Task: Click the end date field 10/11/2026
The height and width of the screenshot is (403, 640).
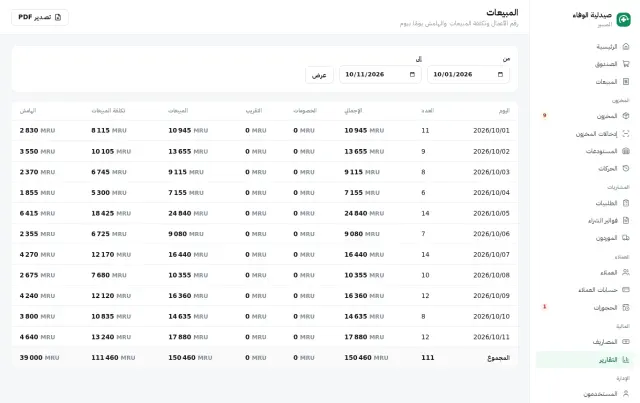Action: [x=380, y=75]
